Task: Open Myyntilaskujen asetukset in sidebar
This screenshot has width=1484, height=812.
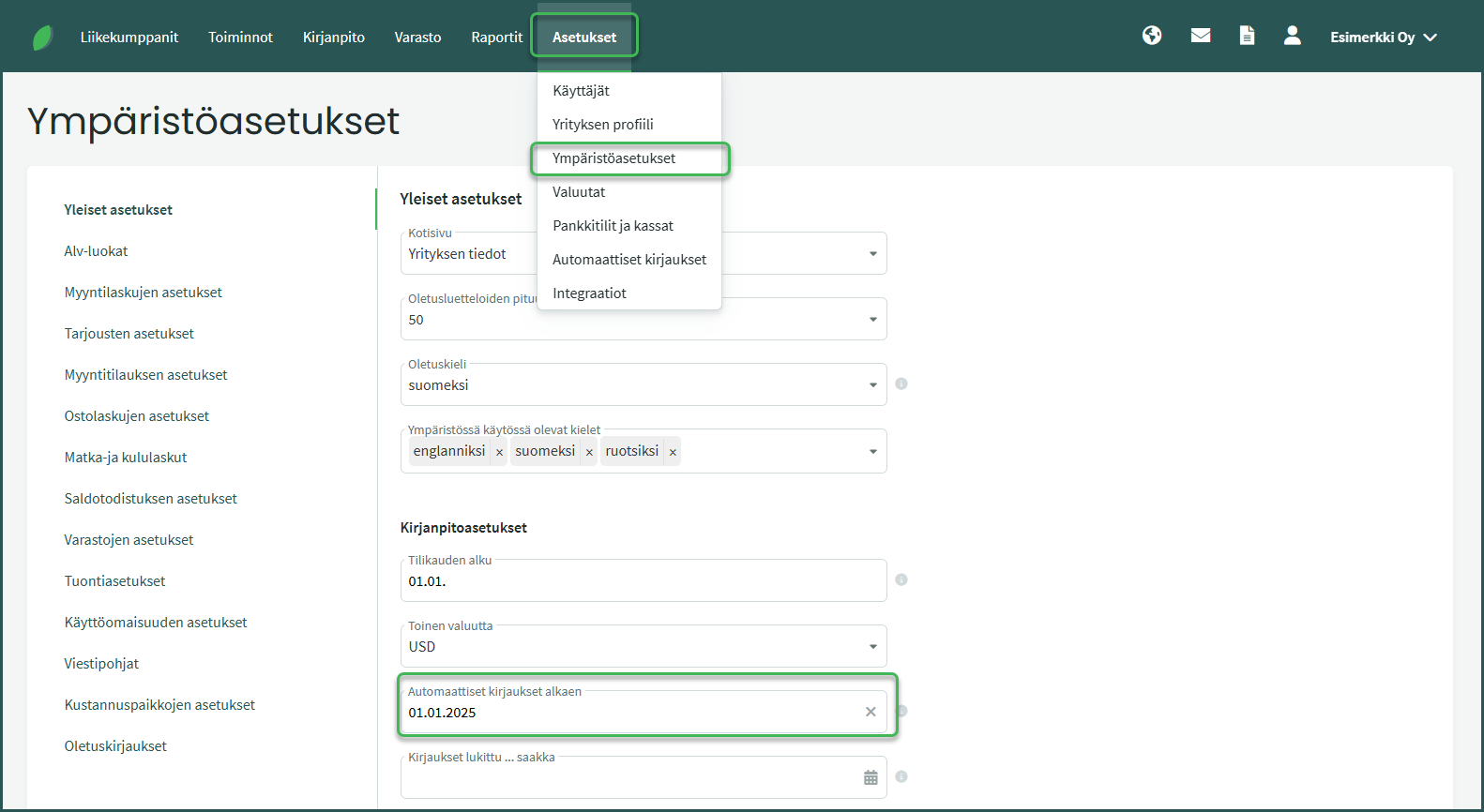Action: (x=143, y=293)
